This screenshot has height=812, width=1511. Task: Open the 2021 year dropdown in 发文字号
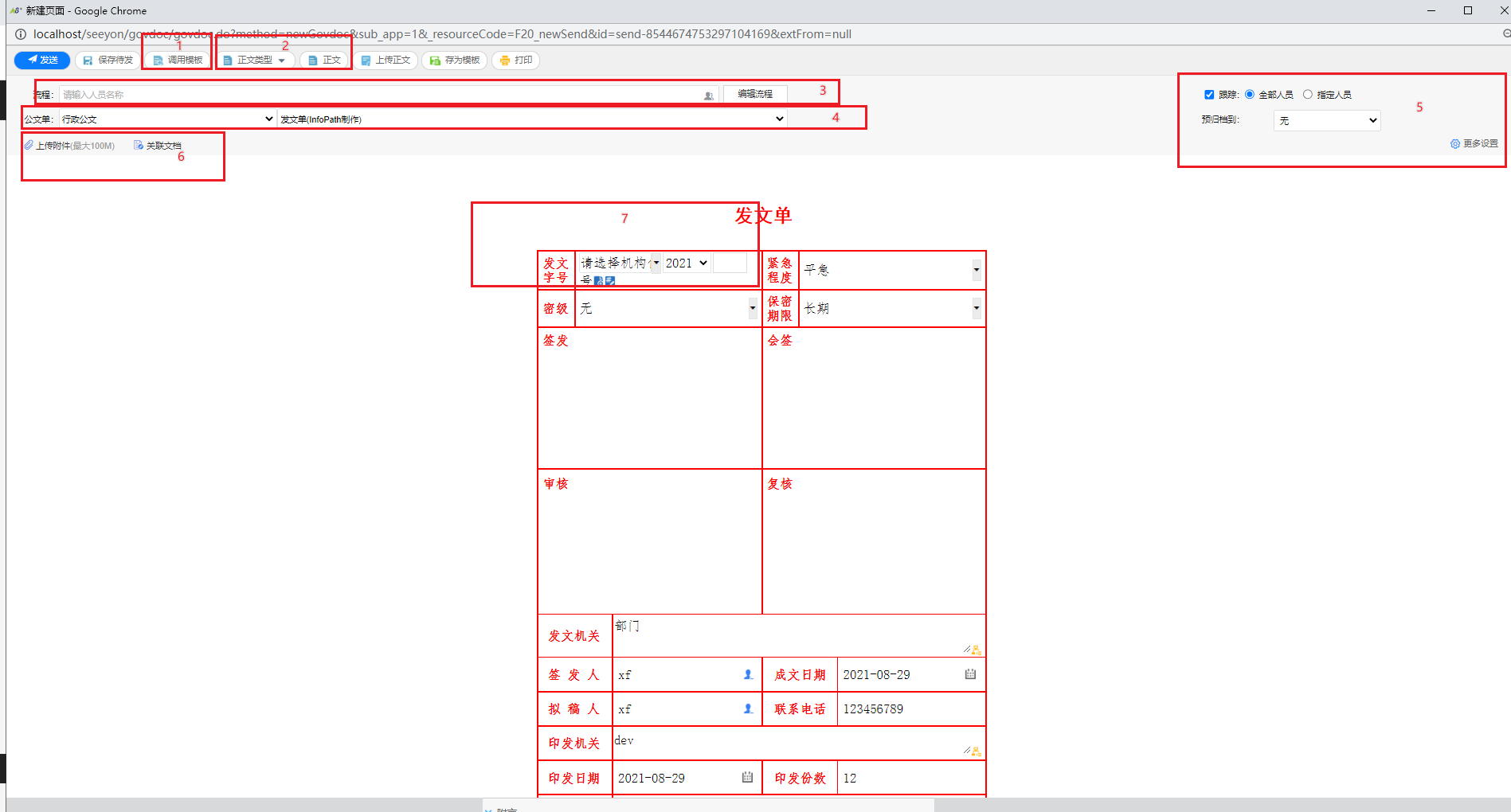click(686, 264)
